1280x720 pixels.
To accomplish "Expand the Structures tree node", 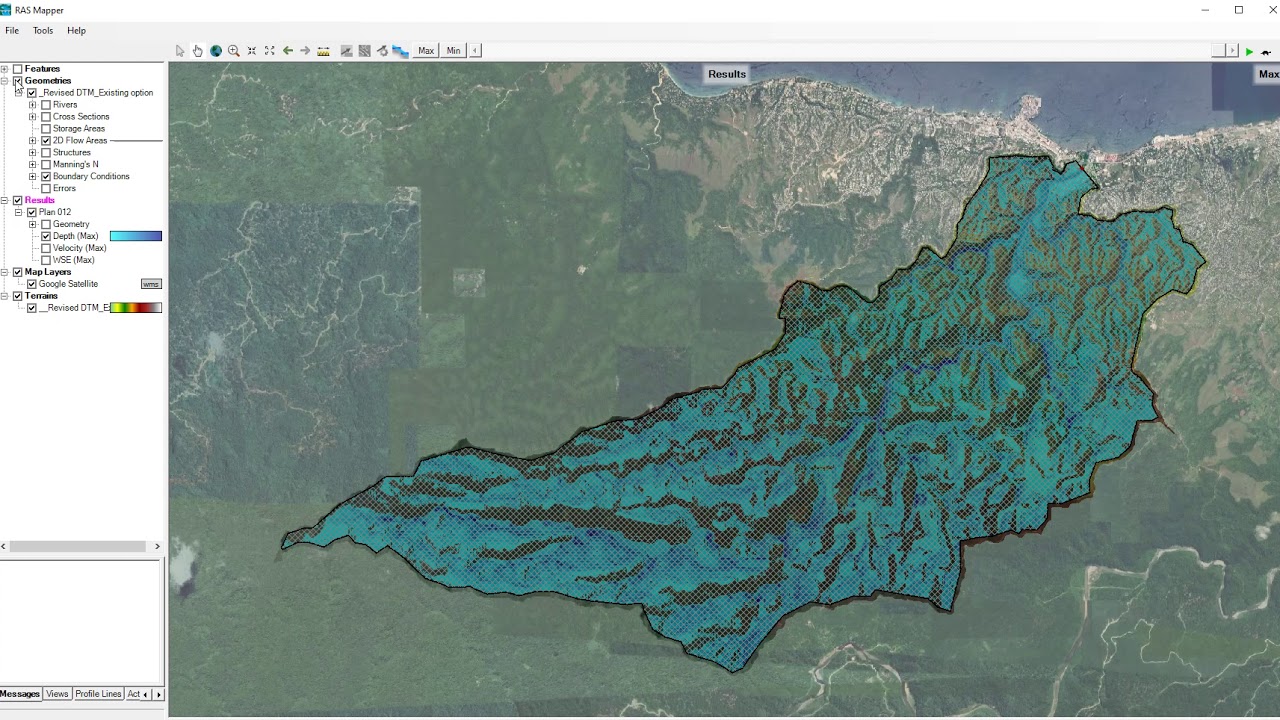I will [32, 153].
